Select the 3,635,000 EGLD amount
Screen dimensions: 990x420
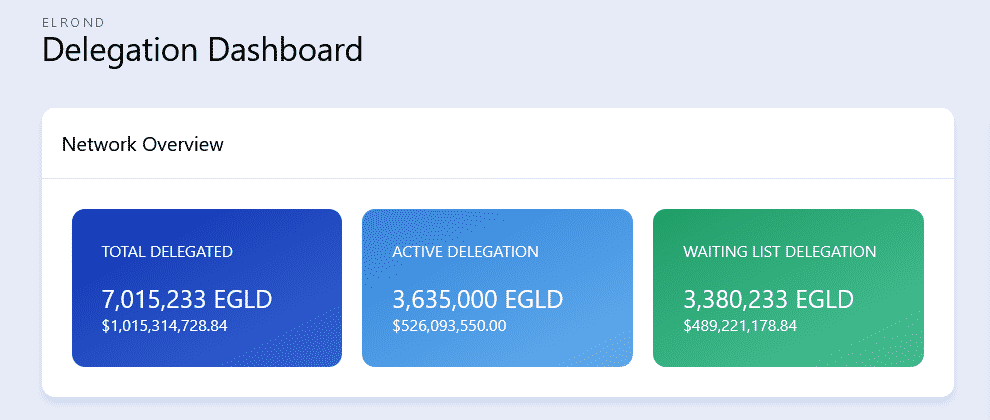pos(478,299)
